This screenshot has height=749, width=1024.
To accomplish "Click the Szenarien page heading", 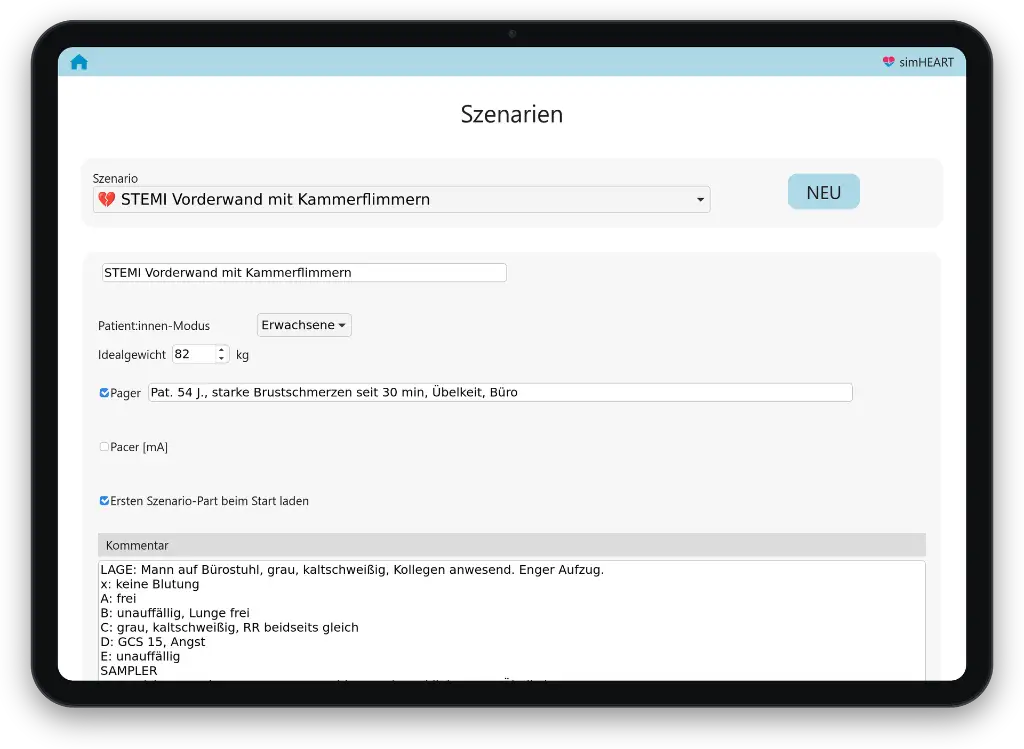I will pos(511,114).
